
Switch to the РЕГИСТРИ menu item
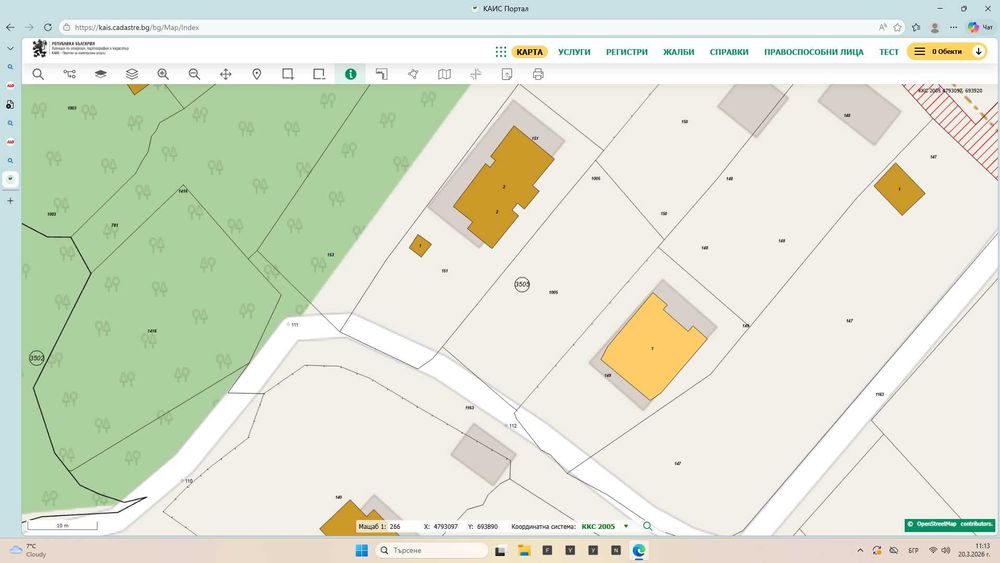627,52
